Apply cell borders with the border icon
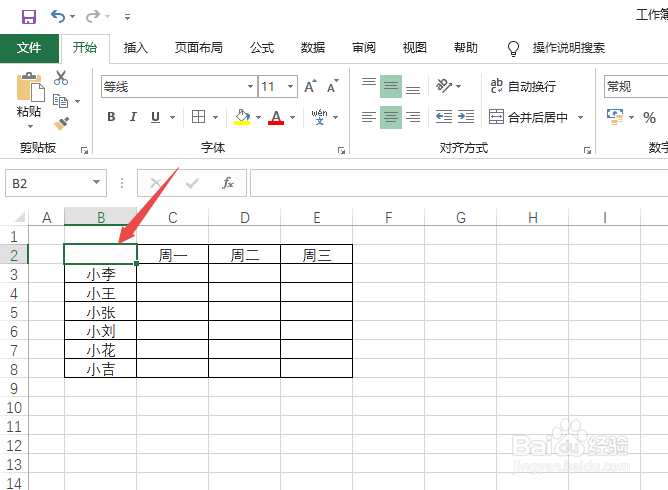Image resolution: width=668 pixels, height=490 pixels. pyautogui.click(x=199, y=117)
